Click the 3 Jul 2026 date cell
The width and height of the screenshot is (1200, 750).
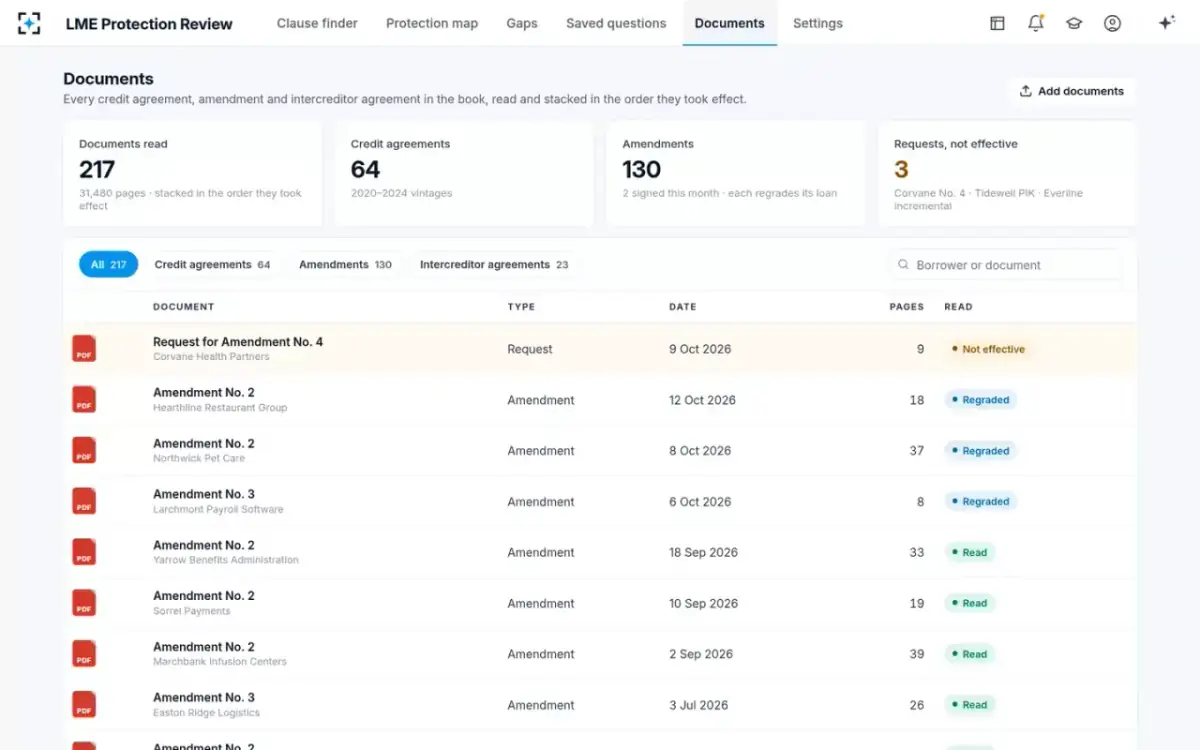click(698, 705)
